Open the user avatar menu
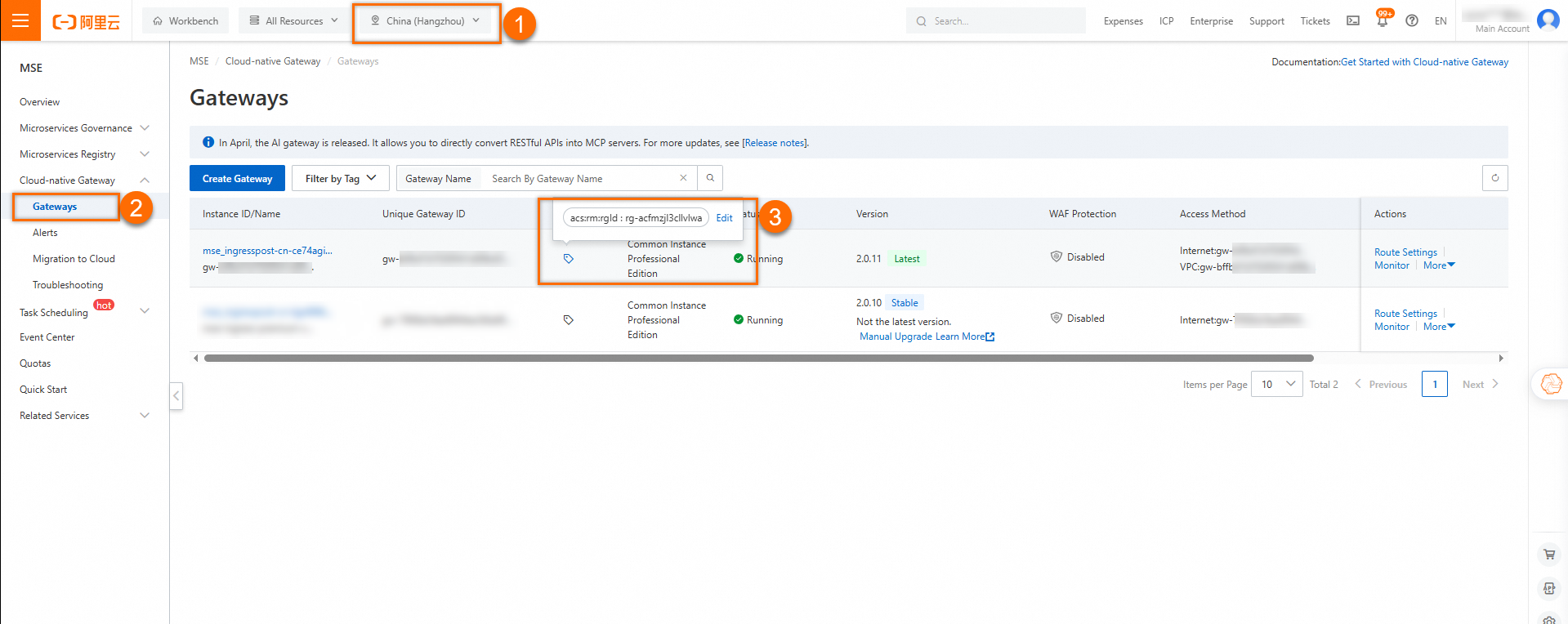The height and width of the screenshot is (624, 1568). (1548, 19)
